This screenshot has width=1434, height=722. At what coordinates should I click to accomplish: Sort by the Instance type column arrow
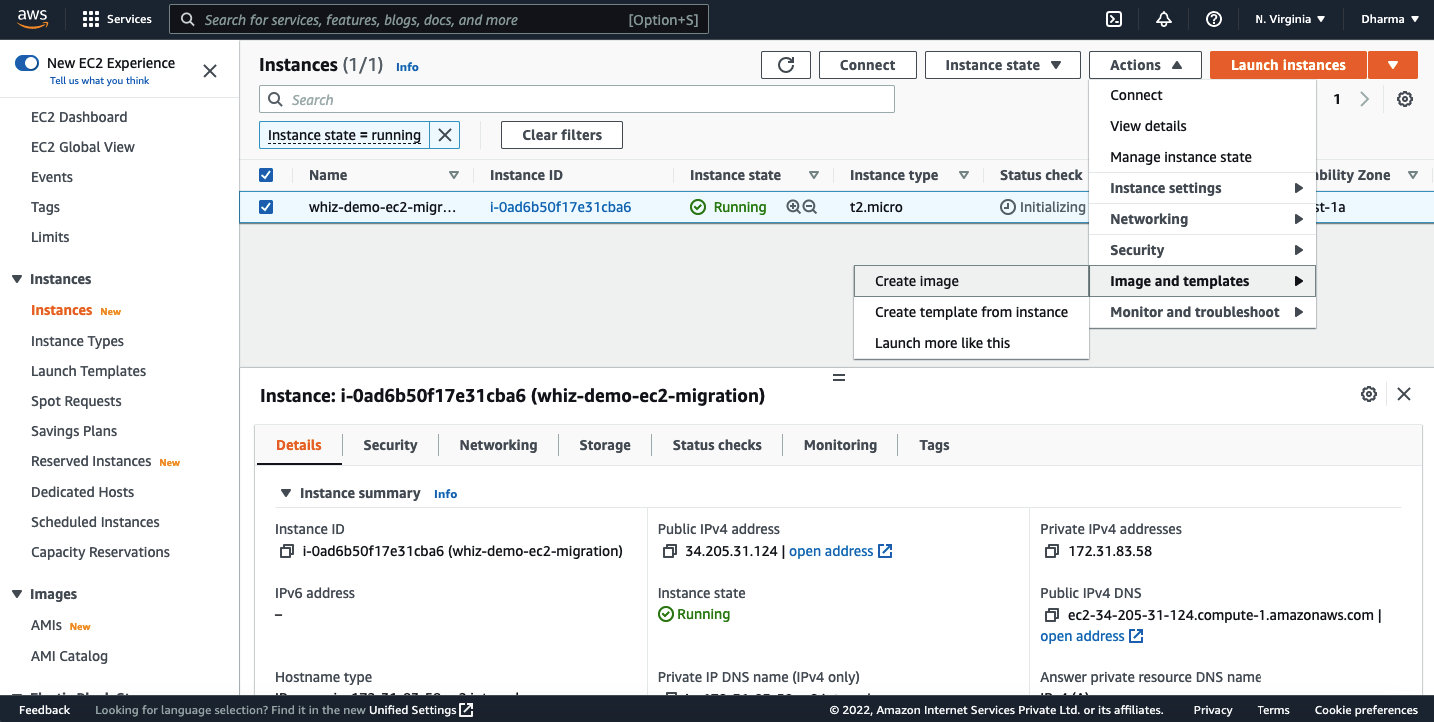pos(964,175)
